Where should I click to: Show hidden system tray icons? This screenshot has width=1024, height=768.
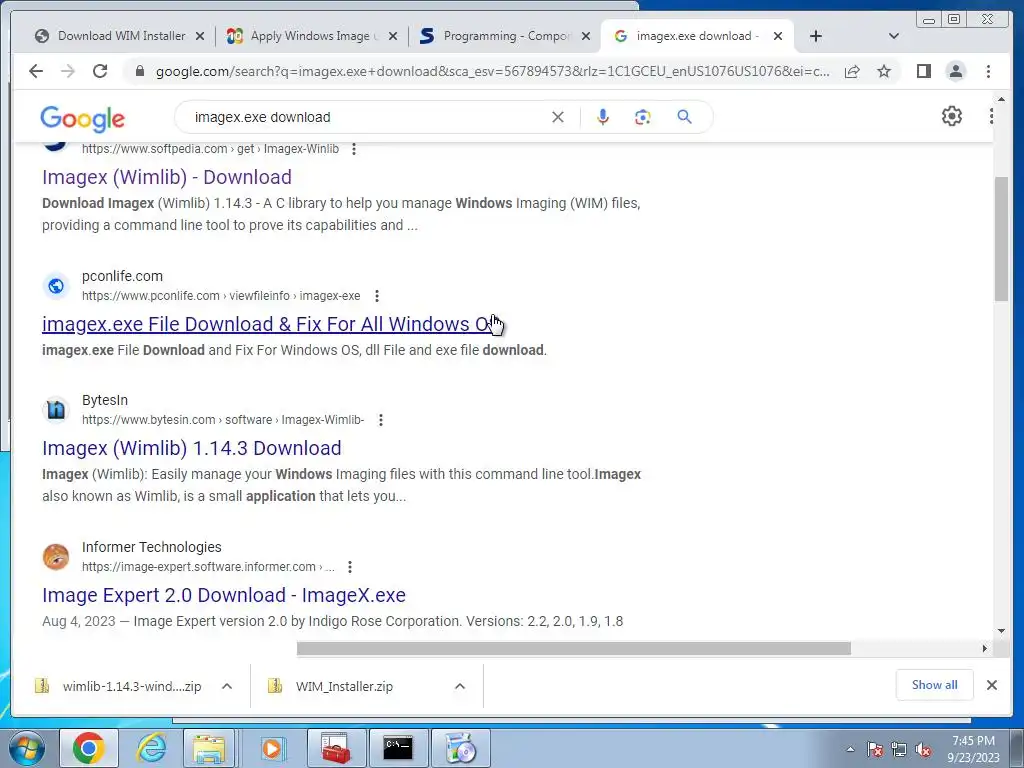(850, 749)
